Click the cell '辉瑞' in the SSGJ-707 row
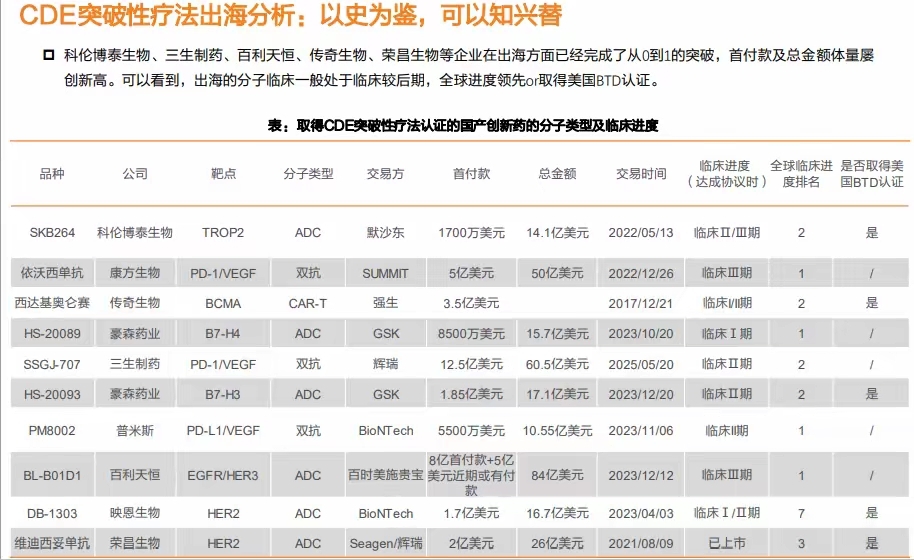Screen dimensions: 914x560 385,364
